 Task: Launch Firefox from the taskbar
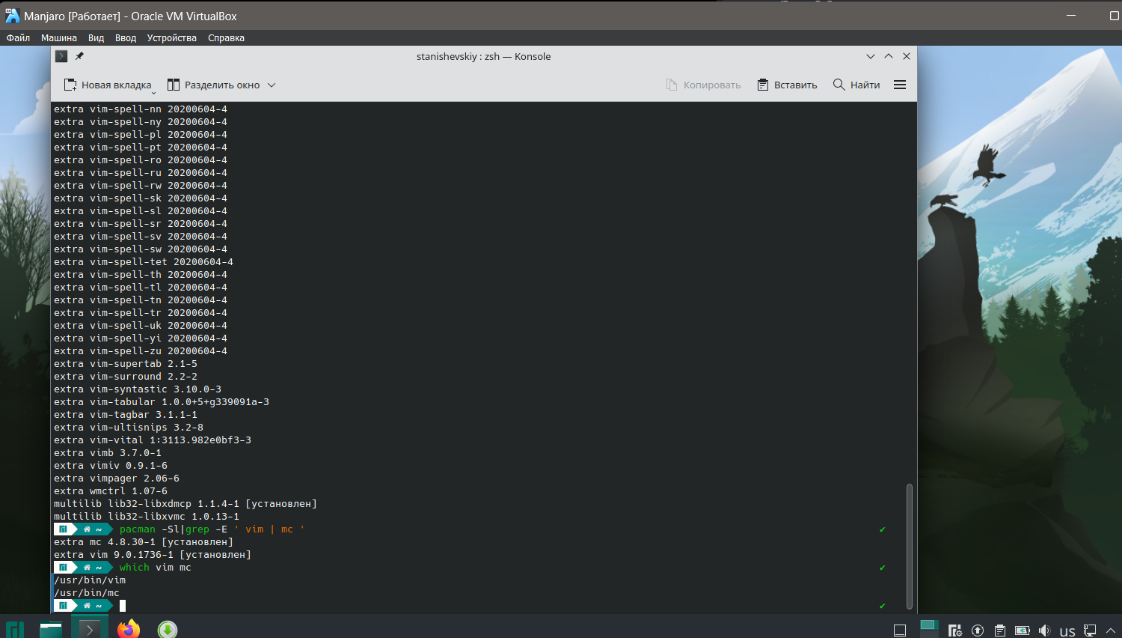[x=129, y=629]
